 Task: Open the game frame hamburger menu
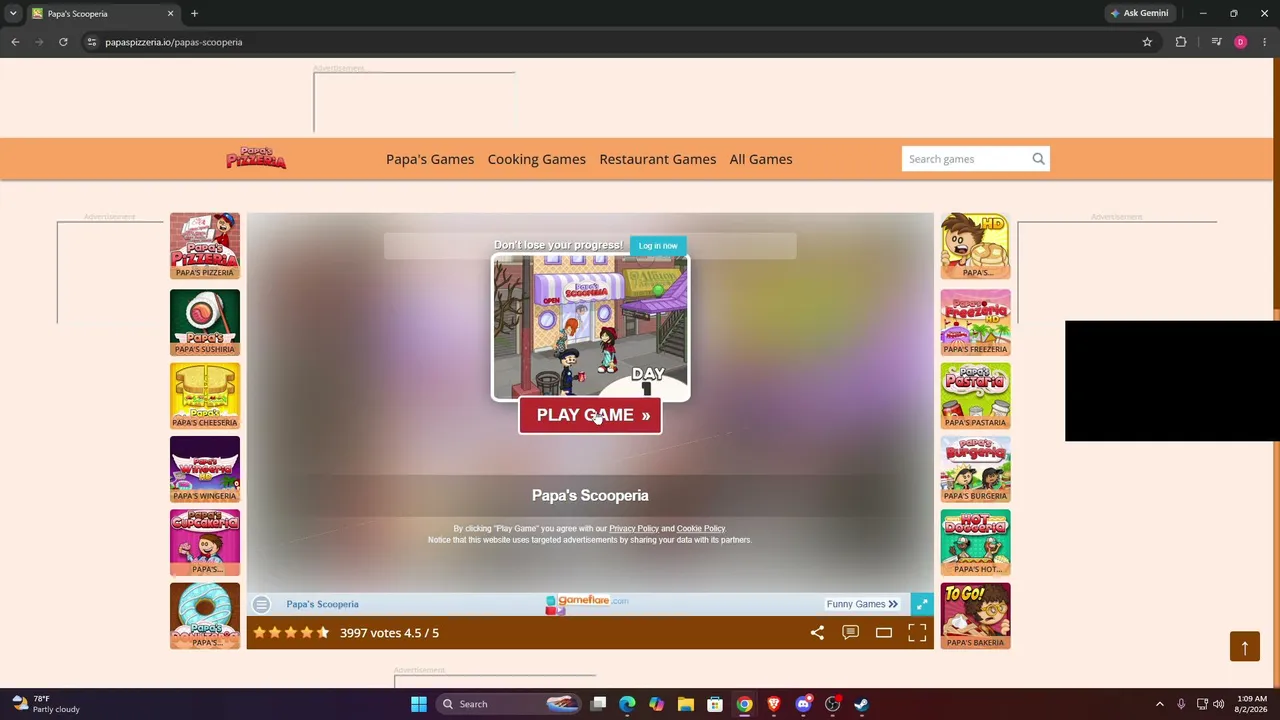(x=261, y=604)
